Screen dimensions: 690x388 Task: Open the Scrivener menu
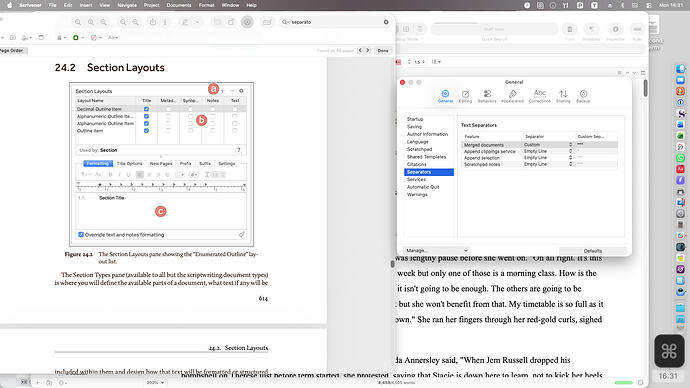pos(30,5)
